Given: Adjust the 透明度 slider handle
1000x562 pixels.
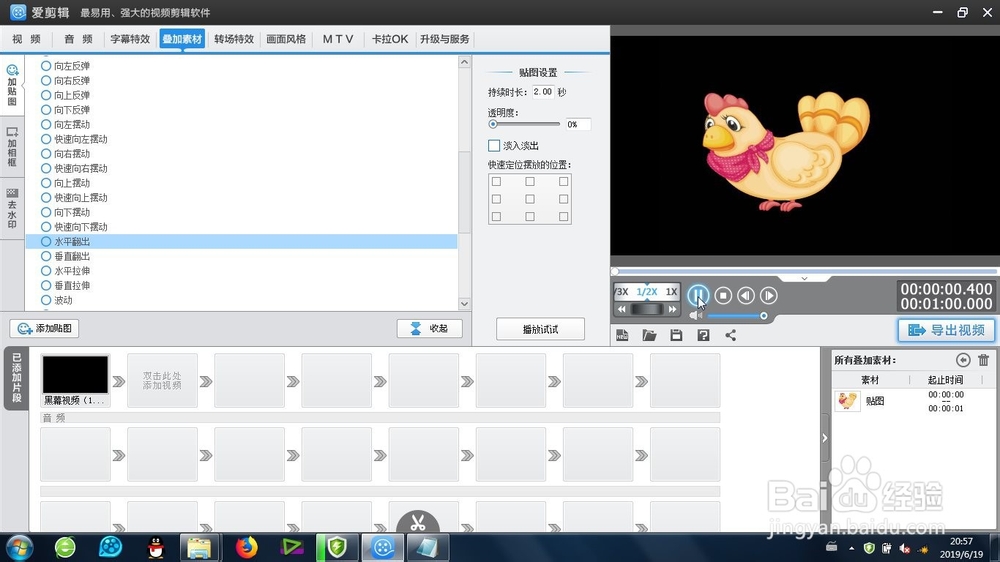Looking at the screenshot, I should click(493, 124).
